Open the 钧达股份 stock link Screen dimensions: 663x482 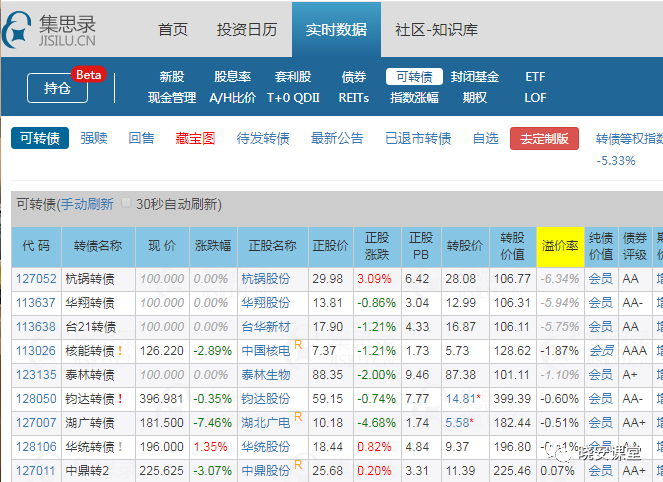(266, 399)
